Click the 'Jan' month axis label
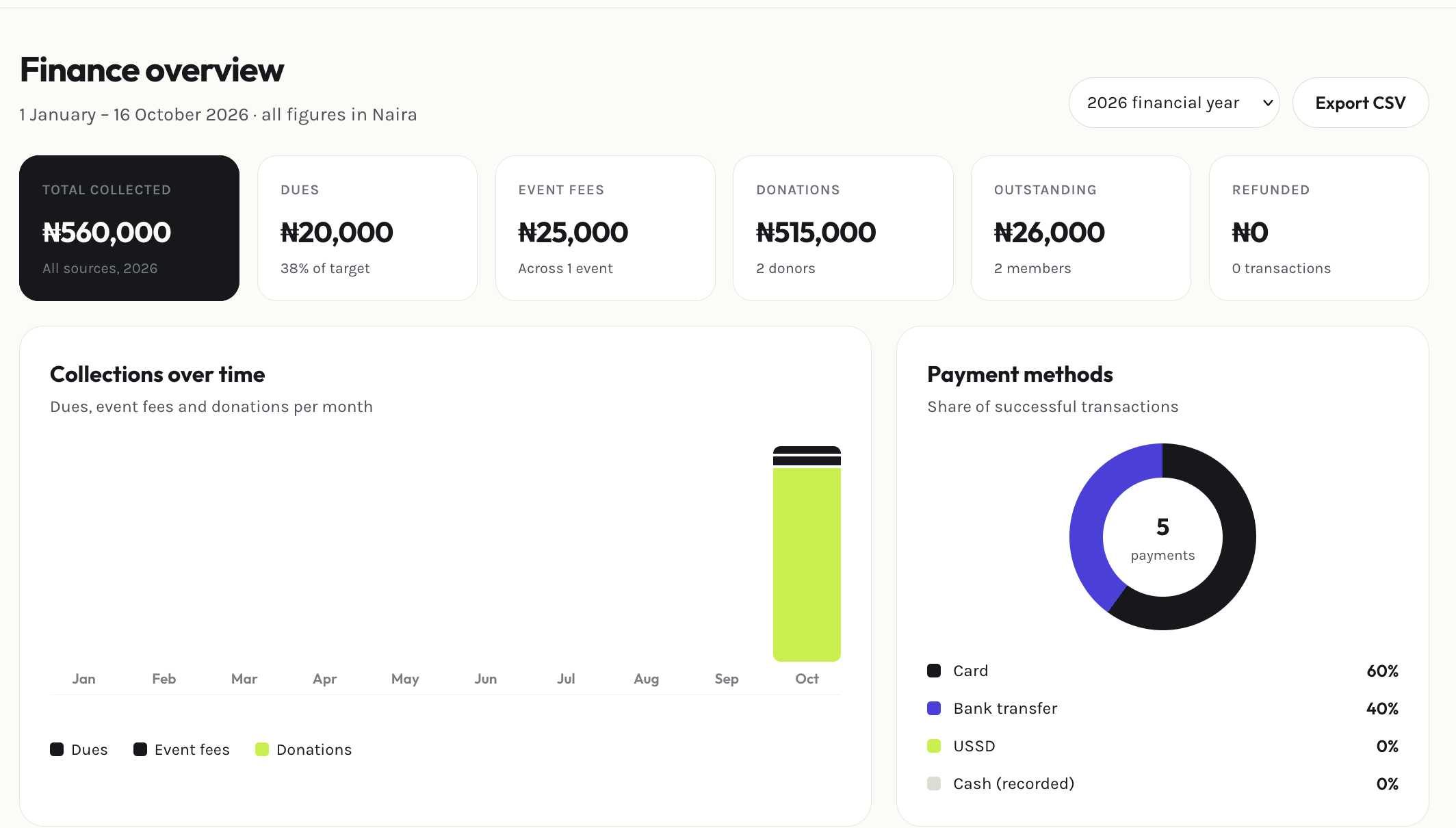The image size is (1456, 828). (83, 679)
